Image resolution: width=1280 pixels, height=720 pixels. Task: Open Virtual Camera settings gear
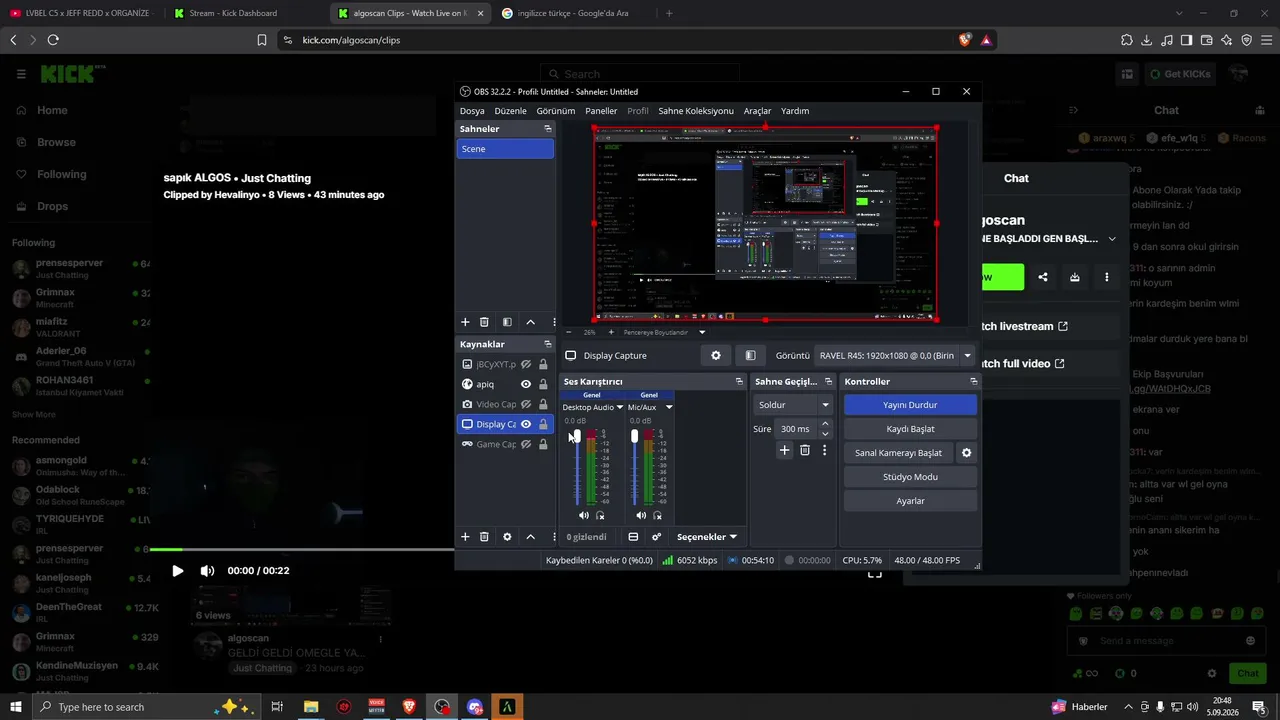point(966,453)
